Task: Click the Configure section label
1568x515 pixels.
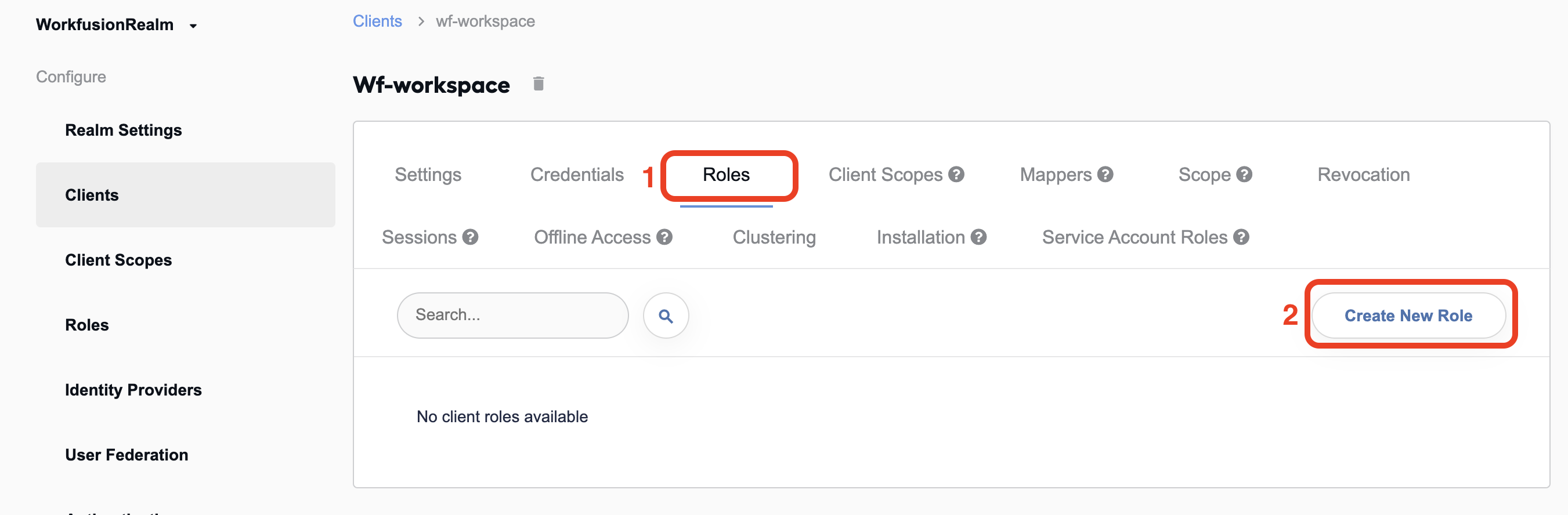Action: [x=71, y=77]
